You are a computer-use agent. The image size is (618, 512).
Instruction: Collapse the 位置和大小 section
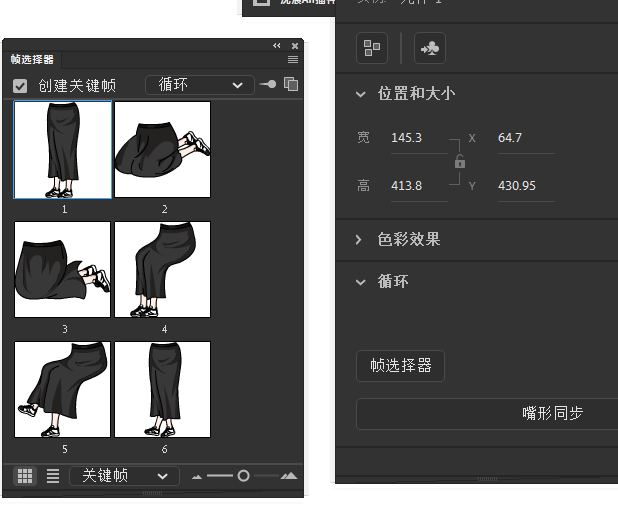361,94
